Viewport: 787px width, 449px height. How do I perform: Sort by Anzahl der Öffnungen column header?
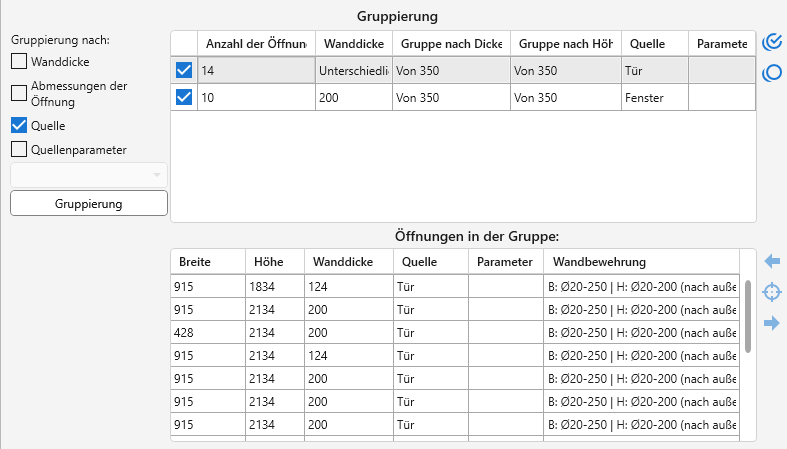tap(256, 44)
